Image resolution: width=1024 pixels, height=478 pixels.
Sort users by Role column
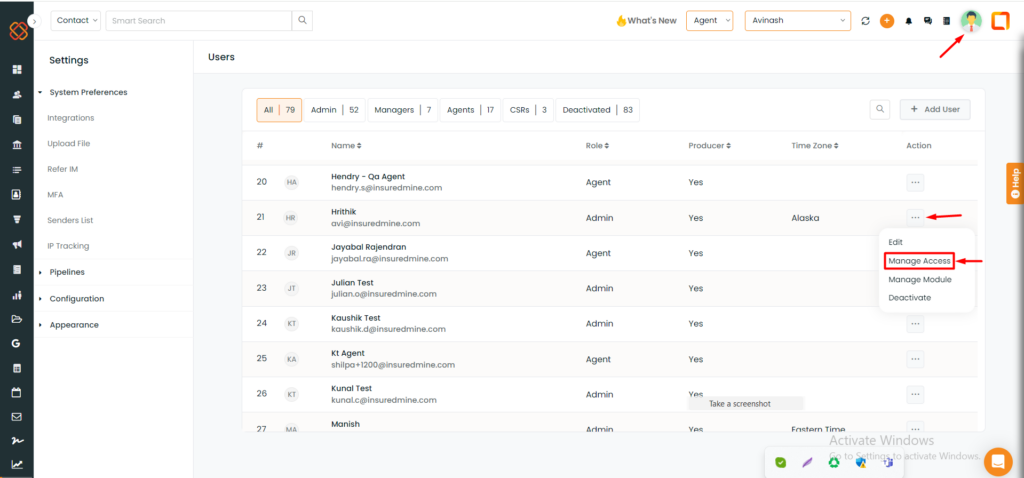(x=598, y=146)
